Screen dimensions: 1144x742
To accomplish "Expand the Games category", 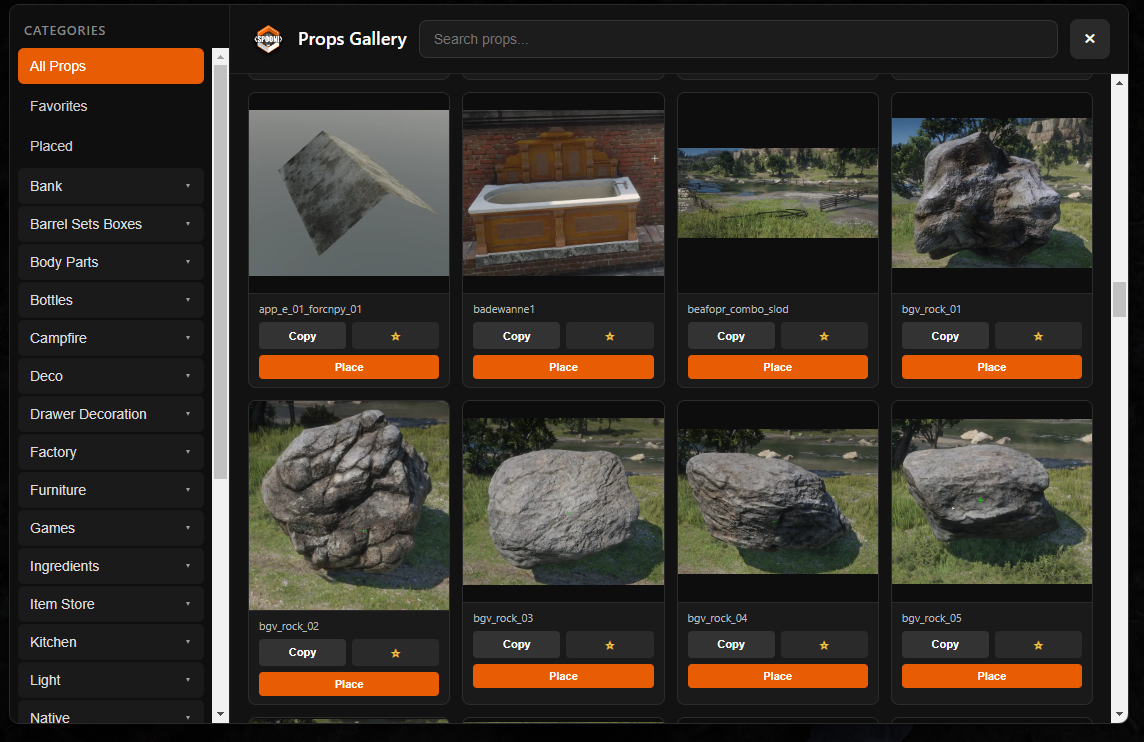I will 111,527.
